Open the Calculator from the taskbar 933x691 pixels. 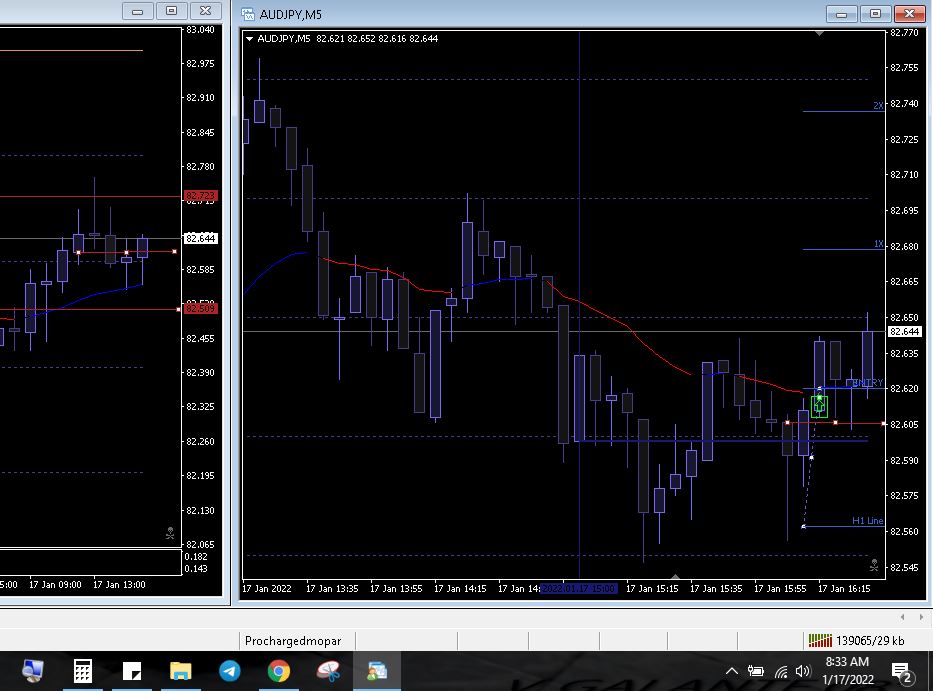click(x=83, y=671)
